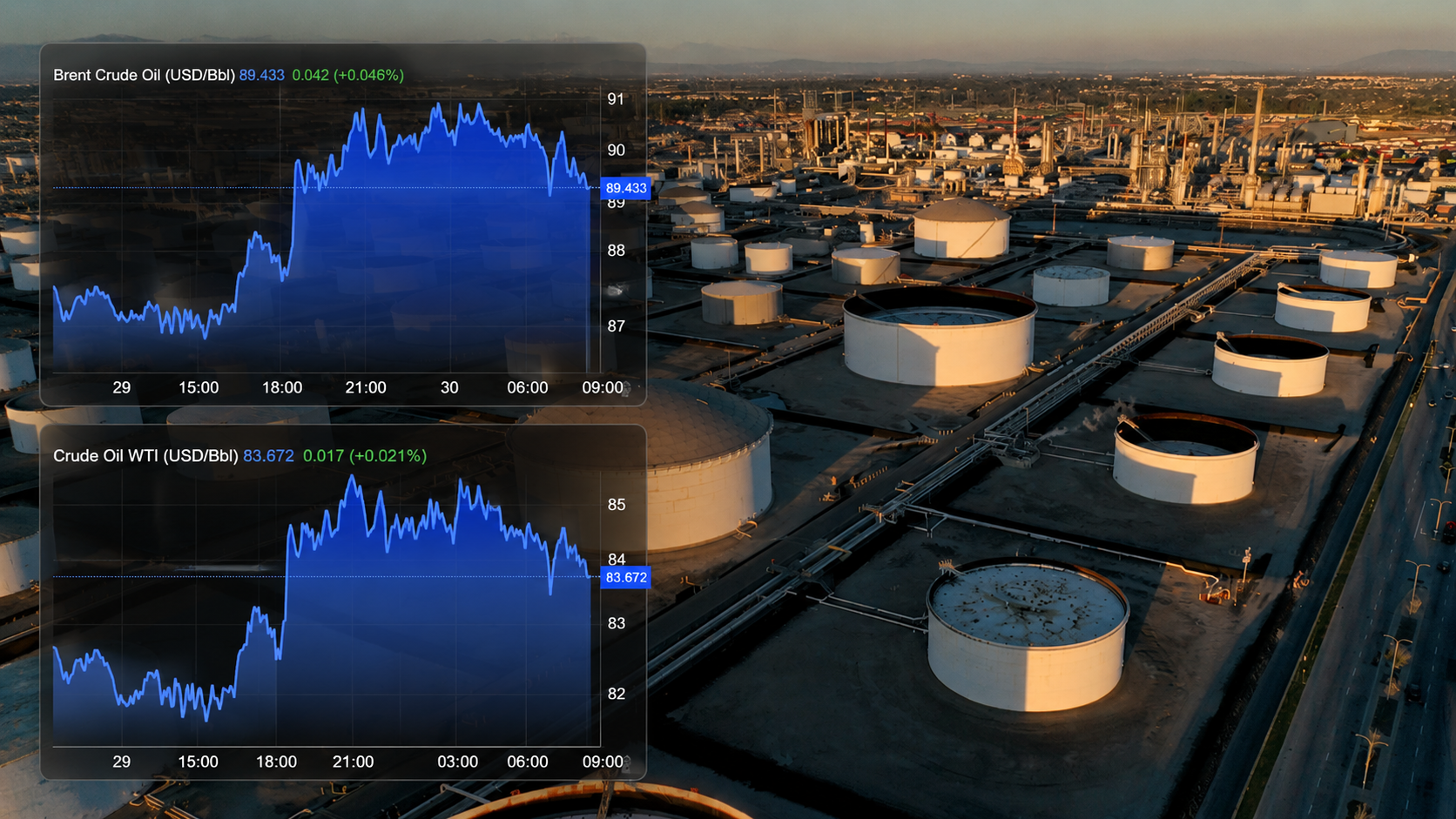Screen dimensions: 1456x819
Task: Click the 91 price level on Brent axis
Action: tap(616, 99)
